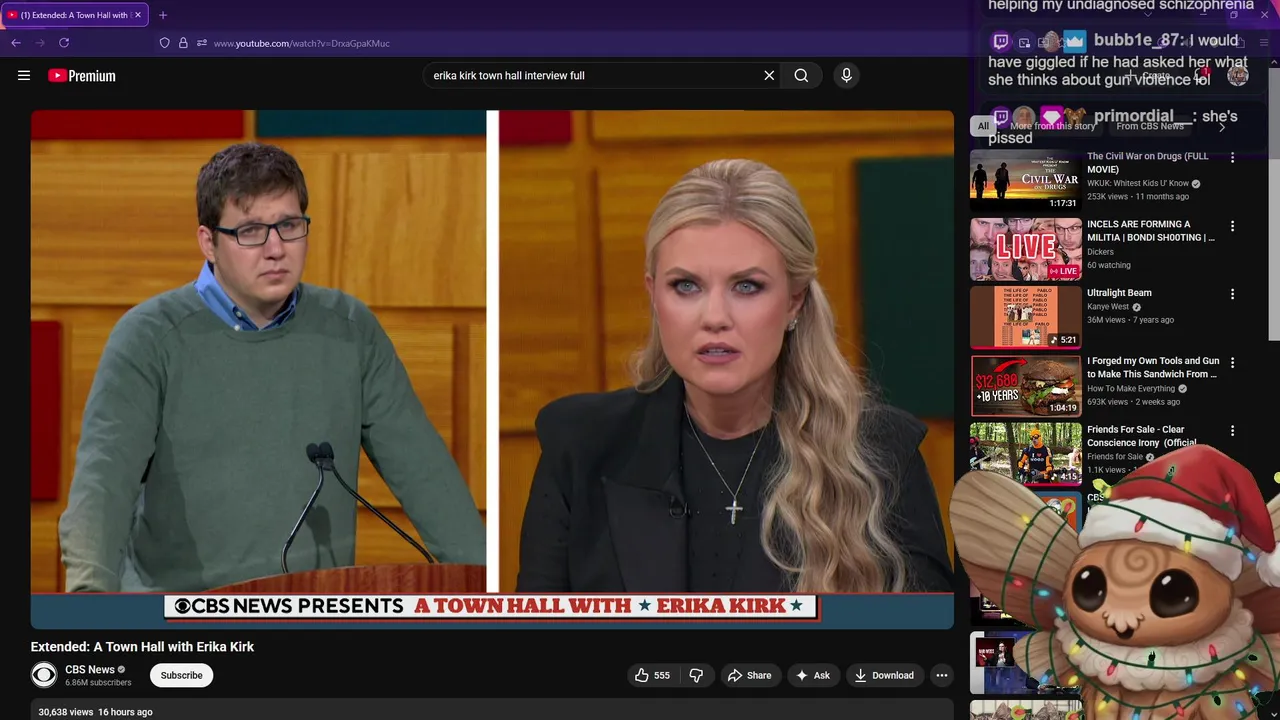Open CBS News channel avatar

[x=44, y=675]
